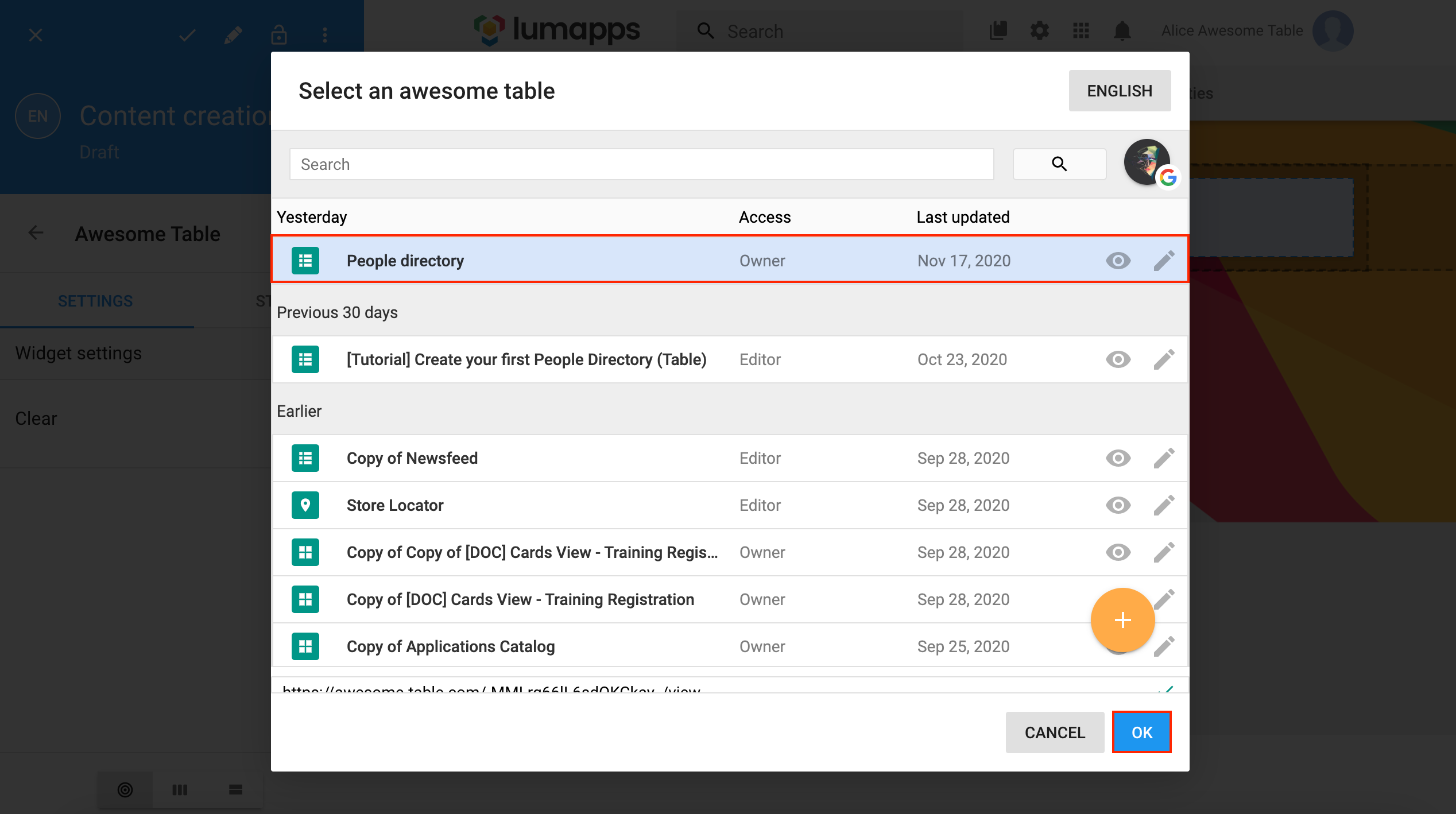Open the bookmarks icon in top bar
The width and height of the screenshot is (1456, 814).
click(x=998, y=30)
